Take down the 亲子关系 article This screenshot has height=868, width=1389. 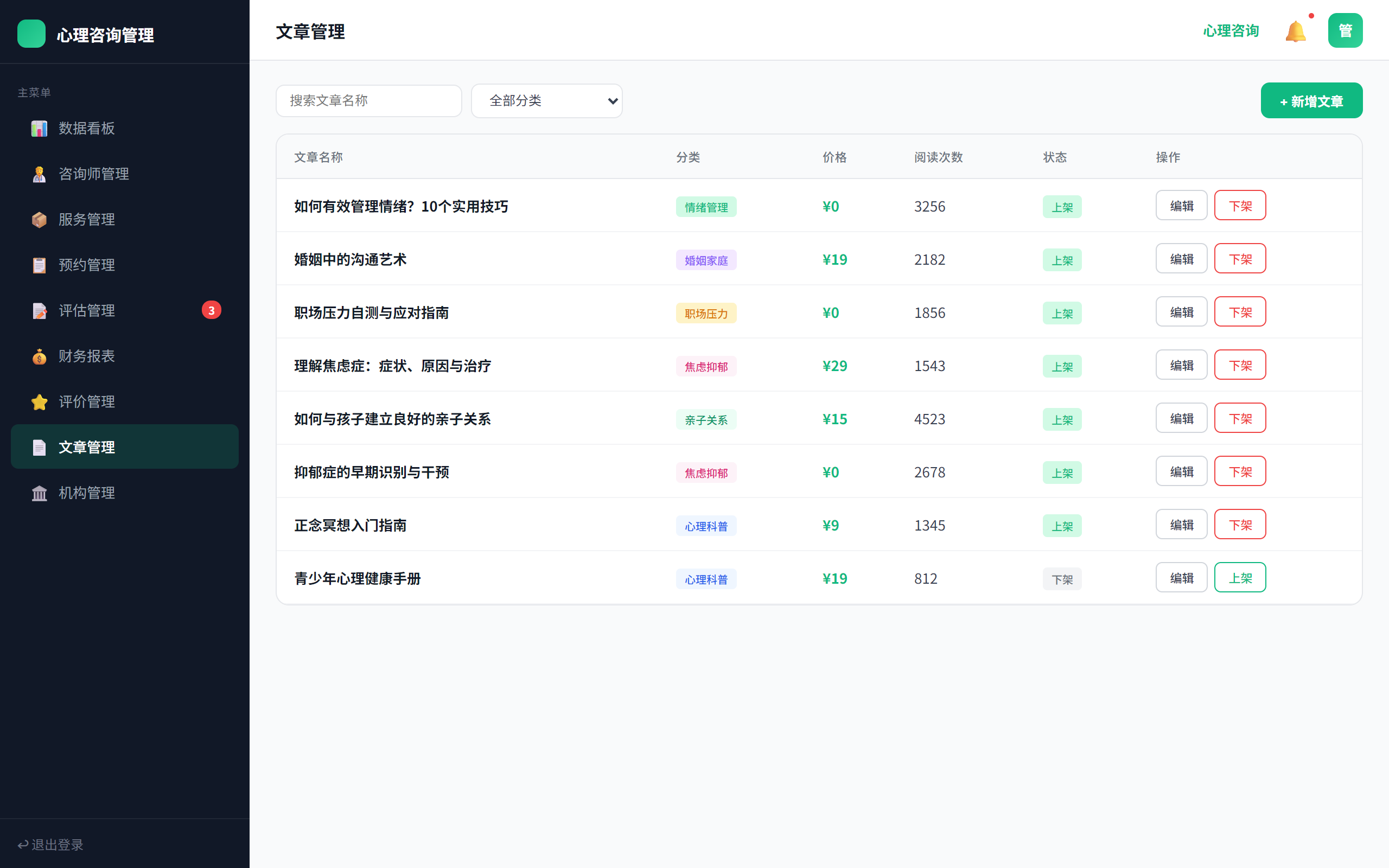click(x=1240, y=418)
